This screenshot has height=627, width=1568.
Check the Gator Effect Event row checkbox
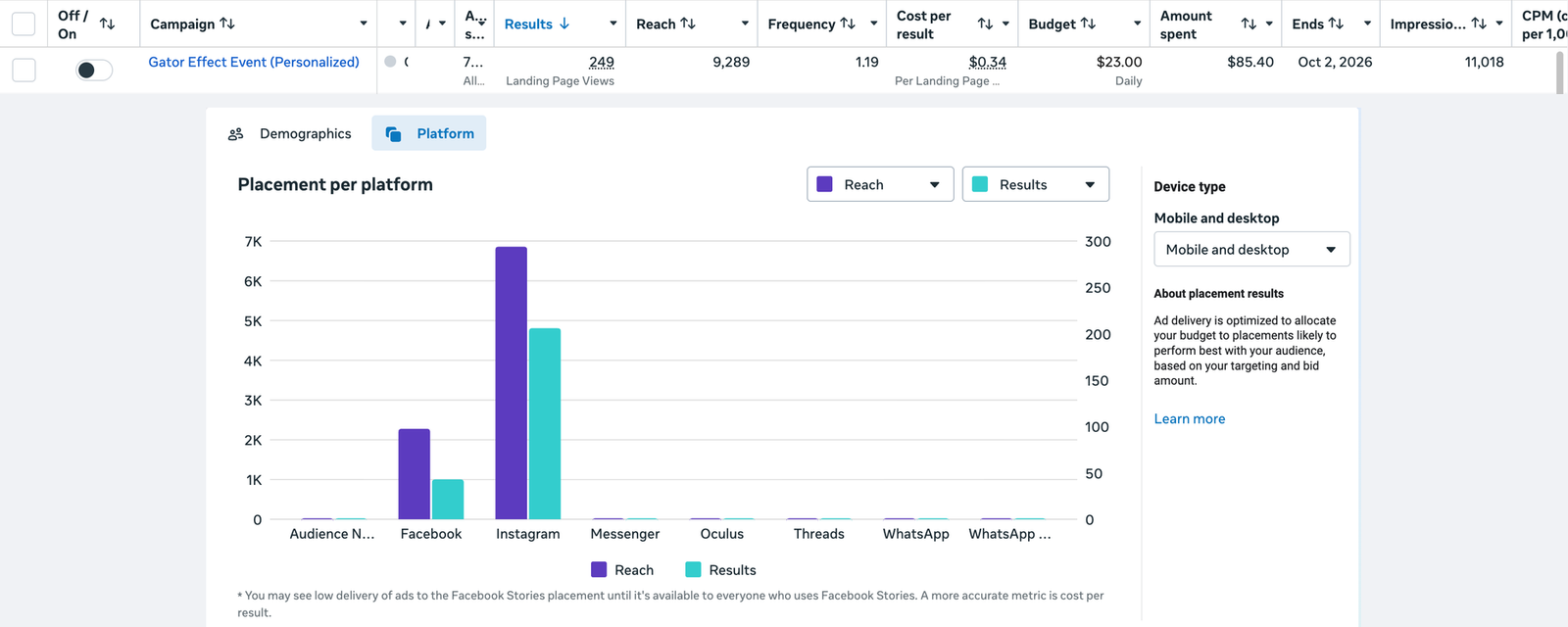[24, 70]
